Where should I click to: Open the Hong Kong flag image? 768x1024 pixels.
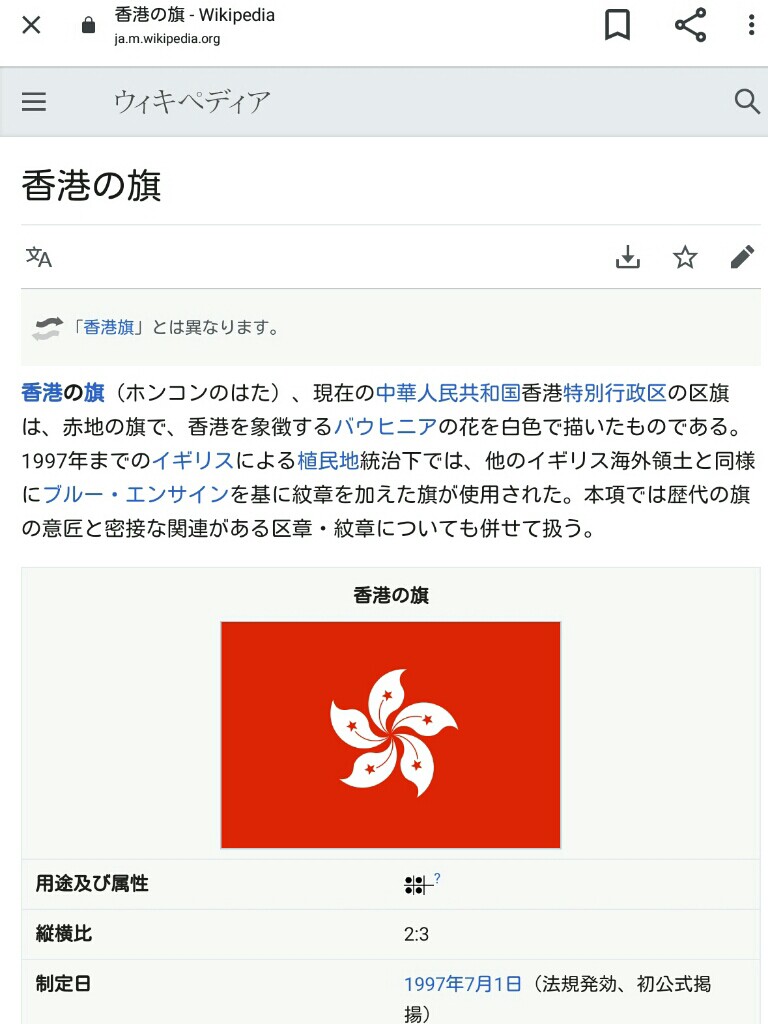tap(391, 735)
